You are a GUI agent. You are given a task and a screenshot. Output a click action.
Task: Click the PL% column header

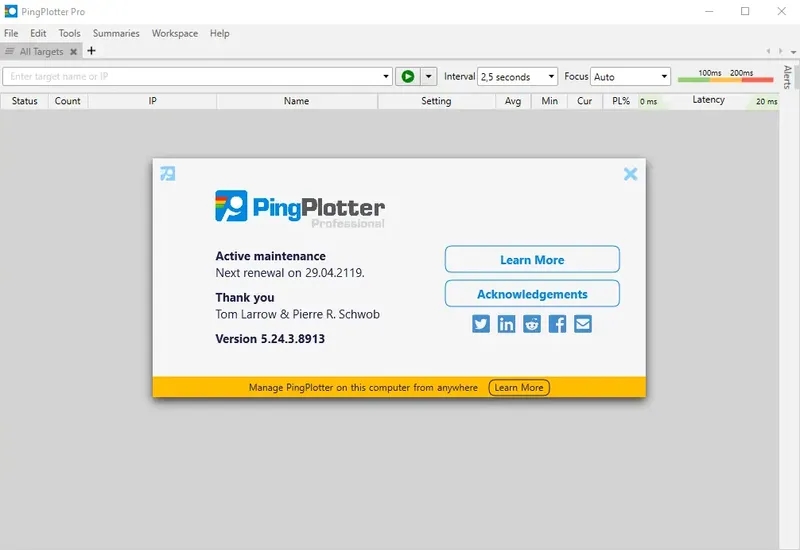tap(621, 101)
